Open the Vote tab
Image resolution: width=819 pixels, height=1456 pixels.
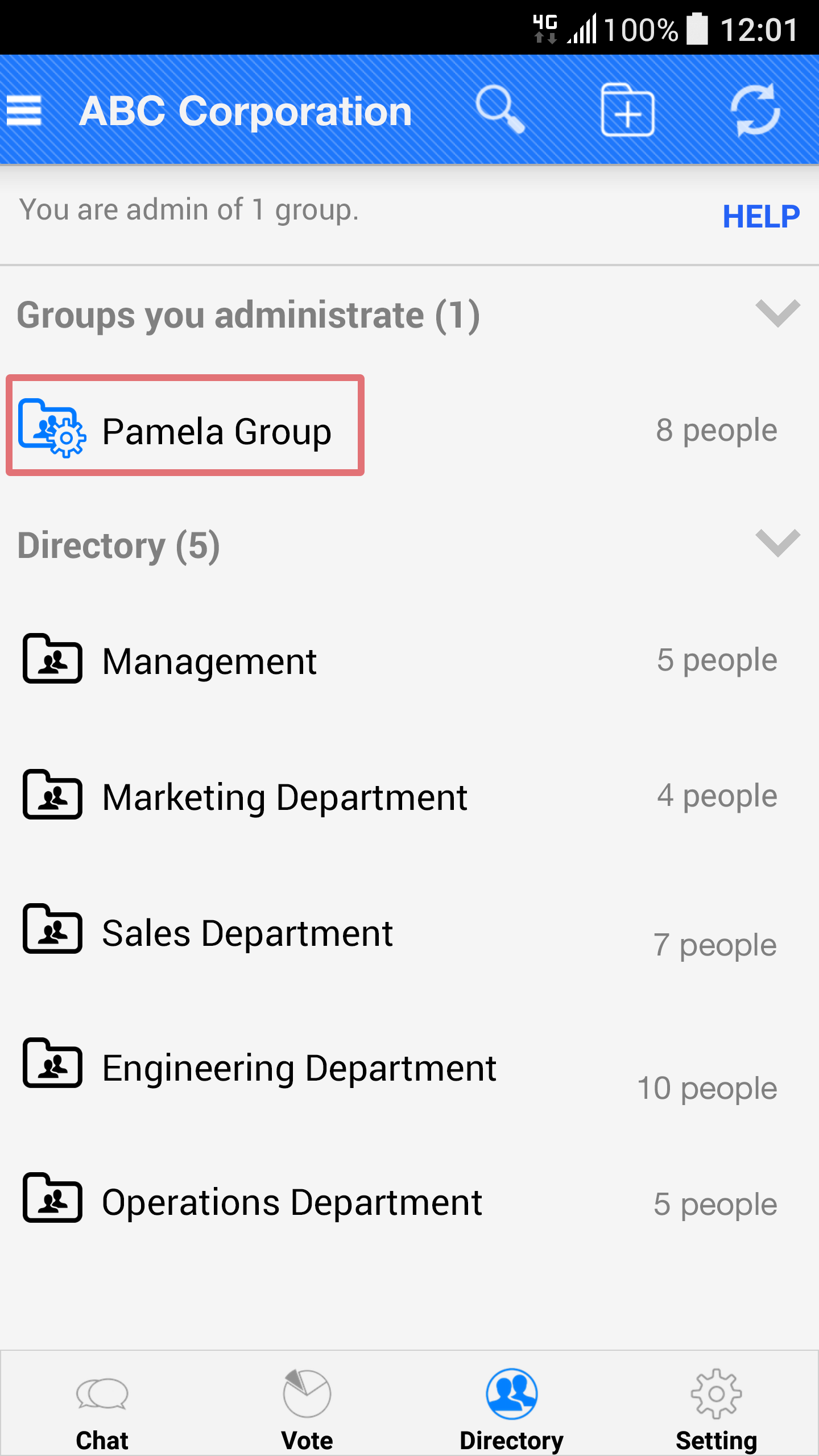307,1408
